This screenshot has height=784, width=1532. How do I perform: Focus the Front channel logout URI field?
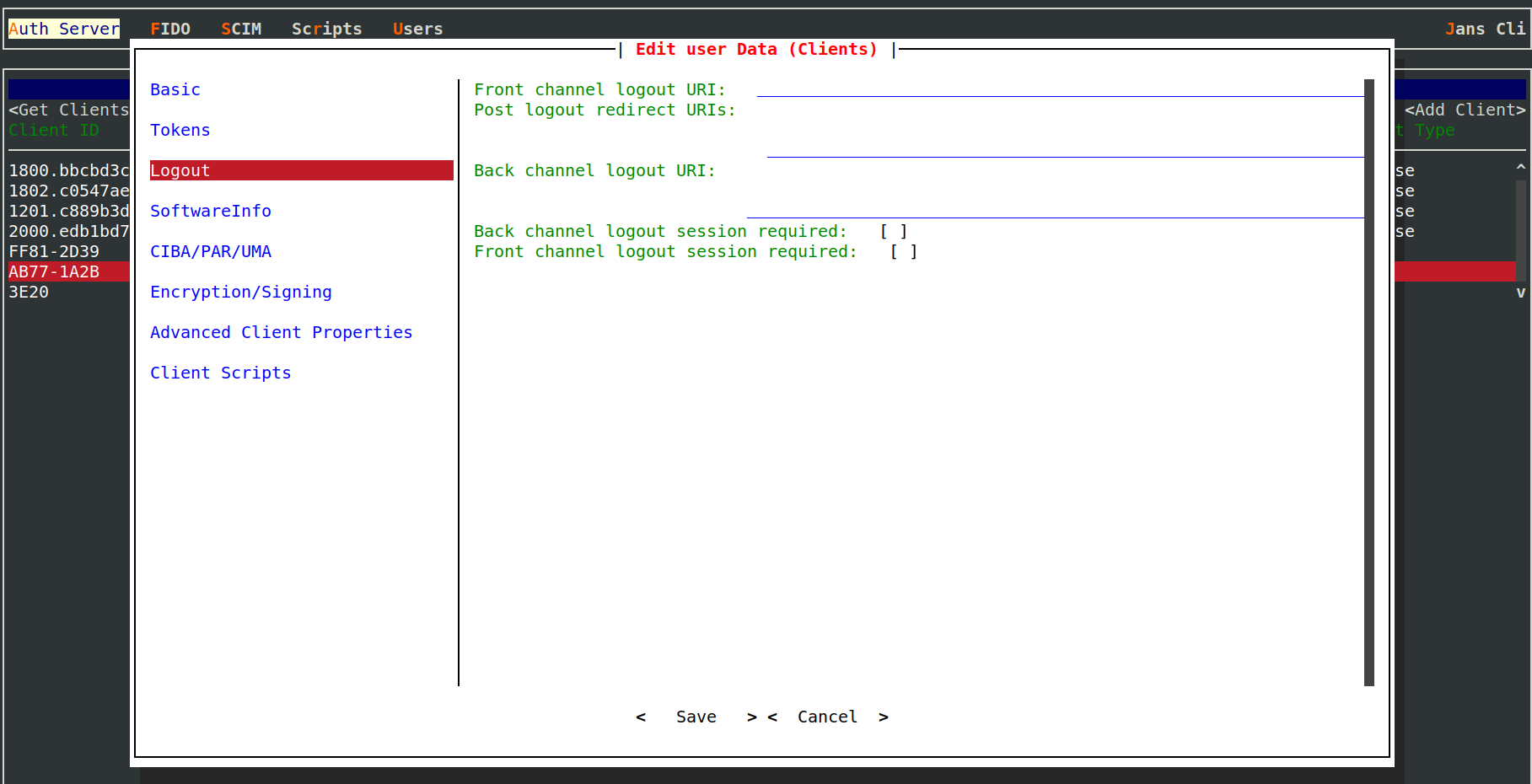[x=1061, y=89]
